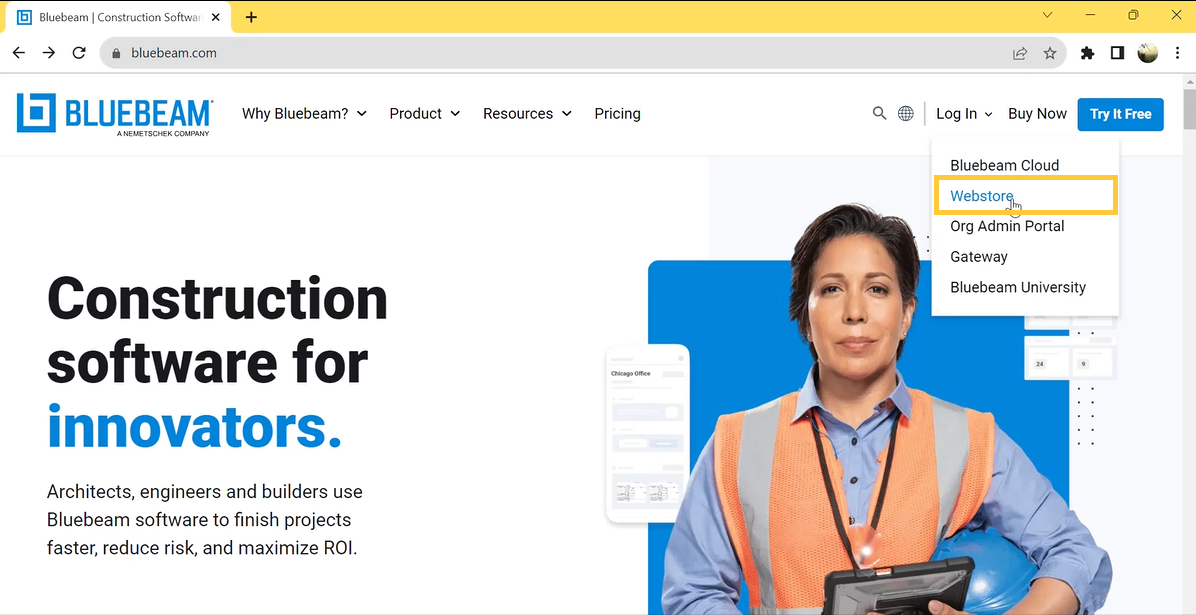Collapse the Log In dropdown
This screenshot has width=1196, height=615.
964,114
